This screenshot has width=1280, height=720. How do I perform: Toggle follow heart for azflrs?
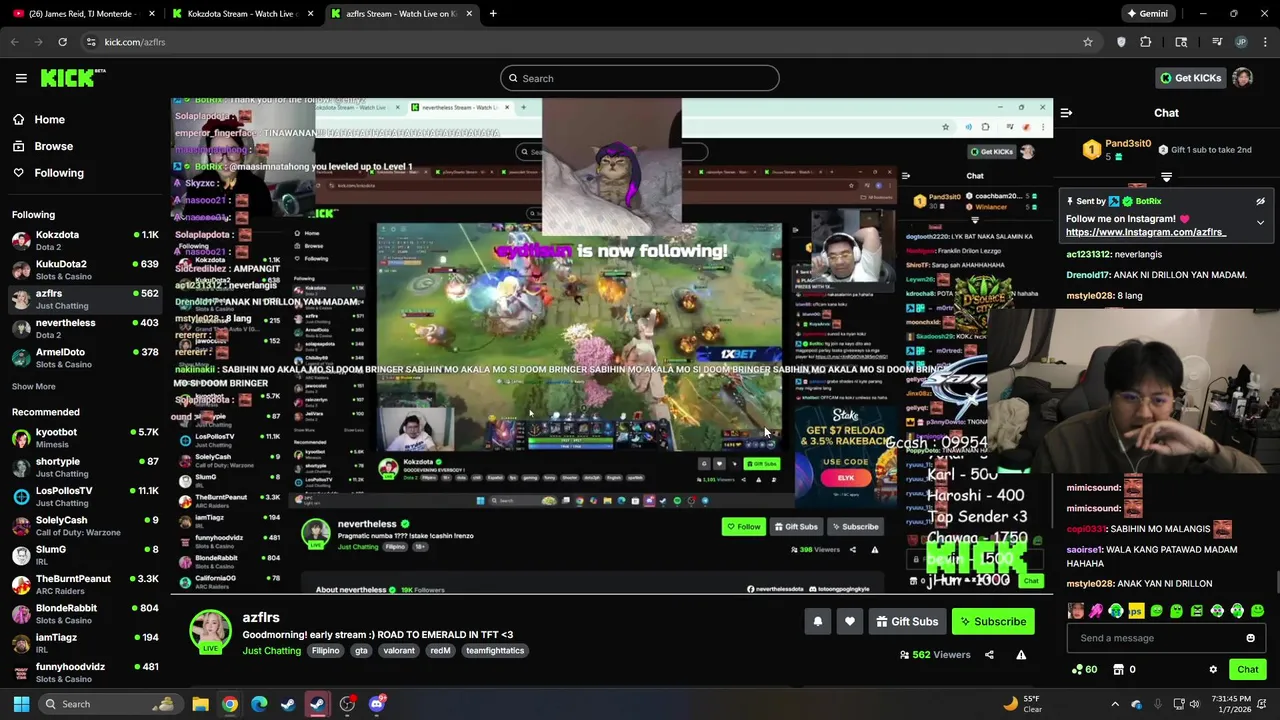tap(849, 622)
